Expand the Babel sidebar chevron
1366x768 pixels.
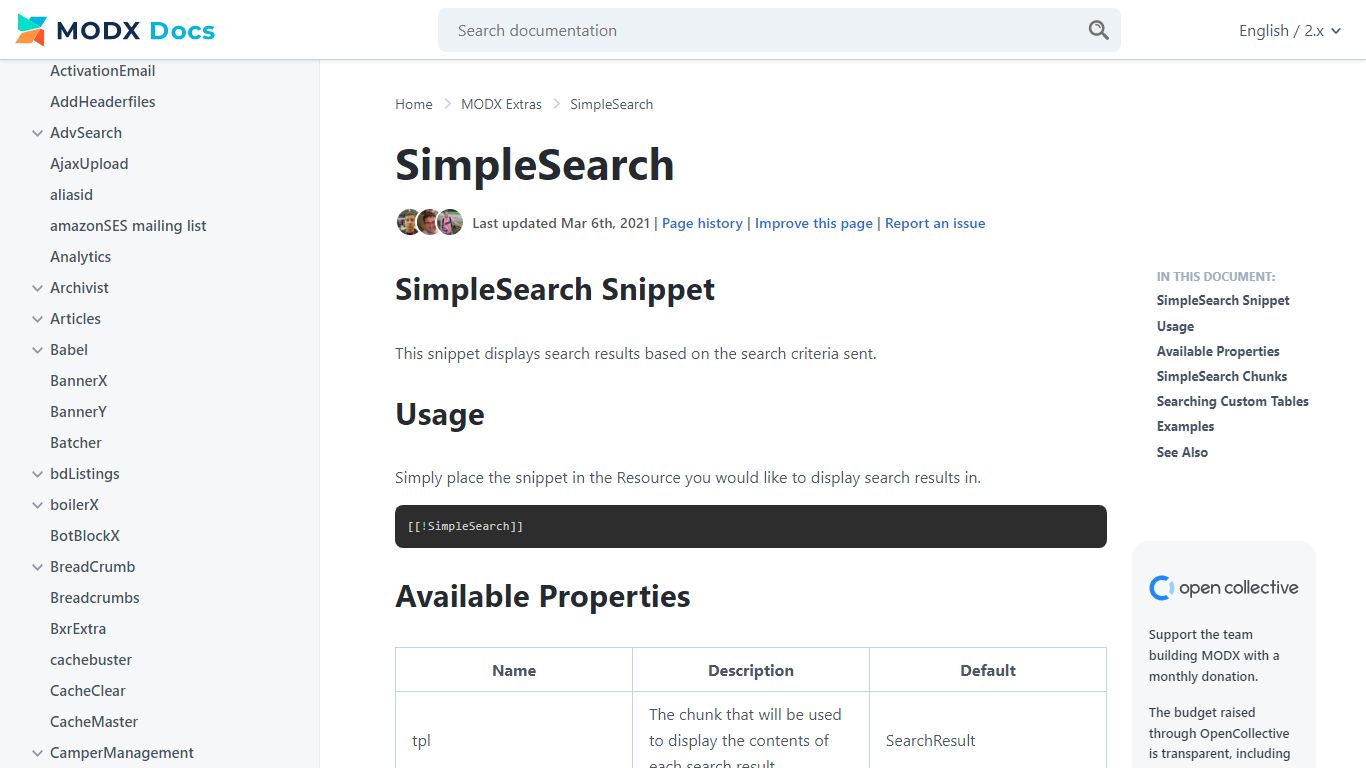click(x=37, y=350)
